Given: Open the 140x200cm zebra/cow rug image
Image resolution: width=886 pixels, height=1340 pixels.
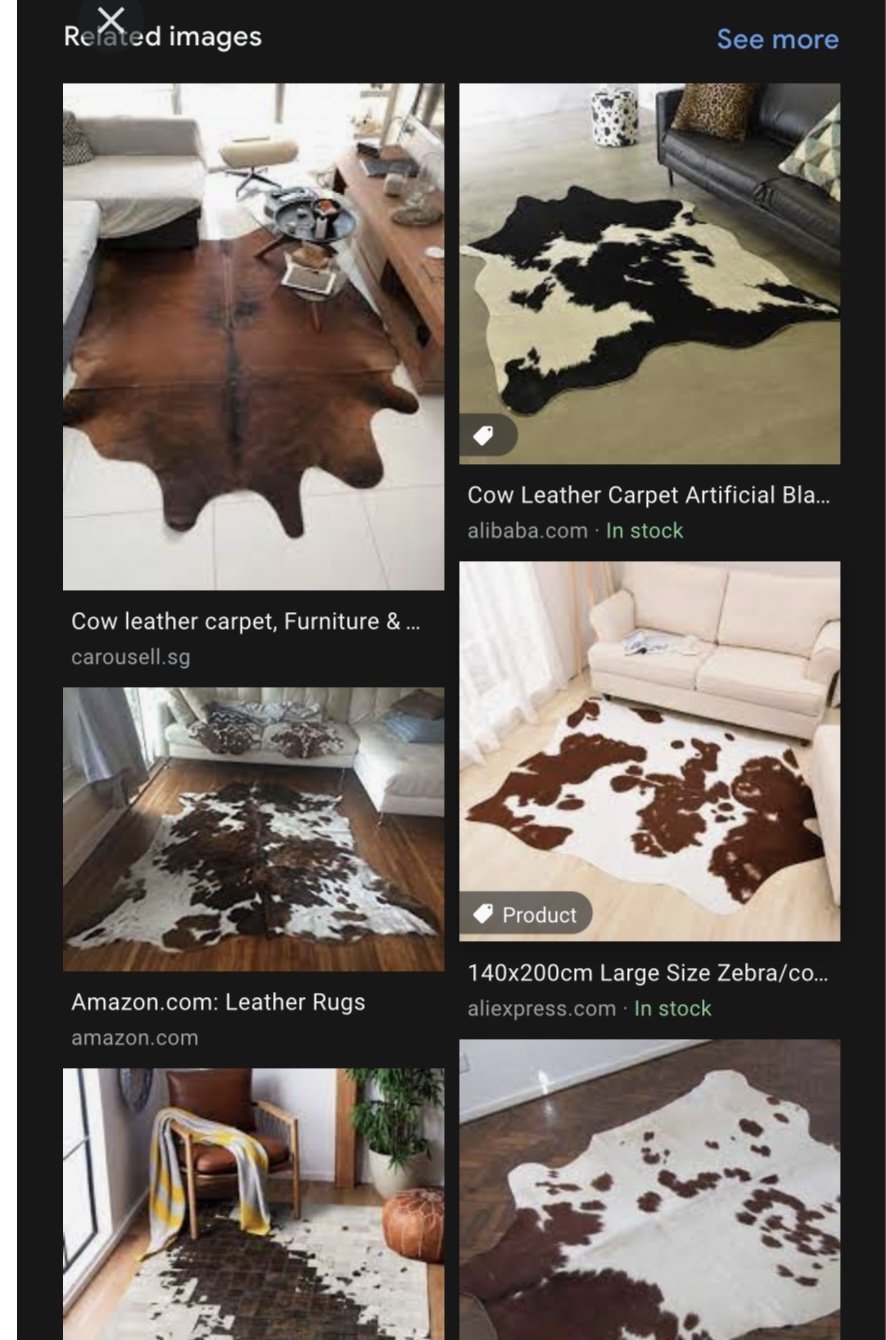Looking at the screenshot, I should [x=649, y=751].
